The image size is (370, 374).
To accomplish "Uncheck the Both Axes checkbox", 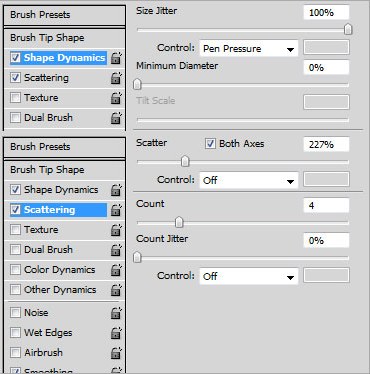I will (x=210, y=144).
